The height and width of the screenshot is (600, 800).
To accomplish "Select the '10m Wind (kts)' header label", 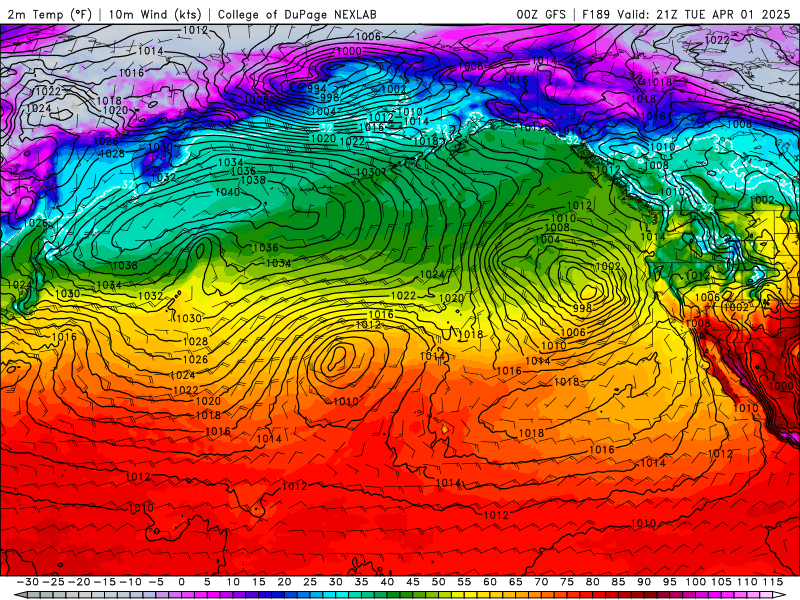I will (155, 14).
